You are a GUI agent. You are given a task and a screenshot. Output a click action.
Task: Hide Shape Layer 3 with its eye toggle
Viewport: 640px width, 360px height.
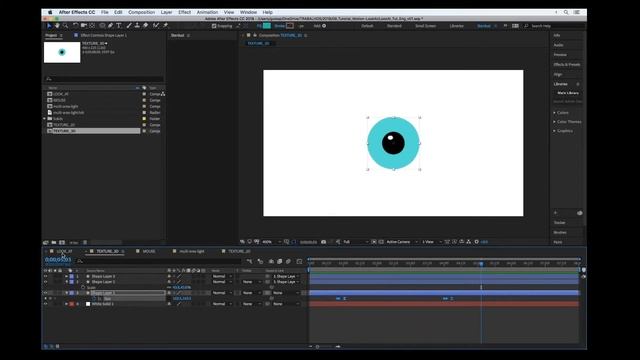(46, 276)
